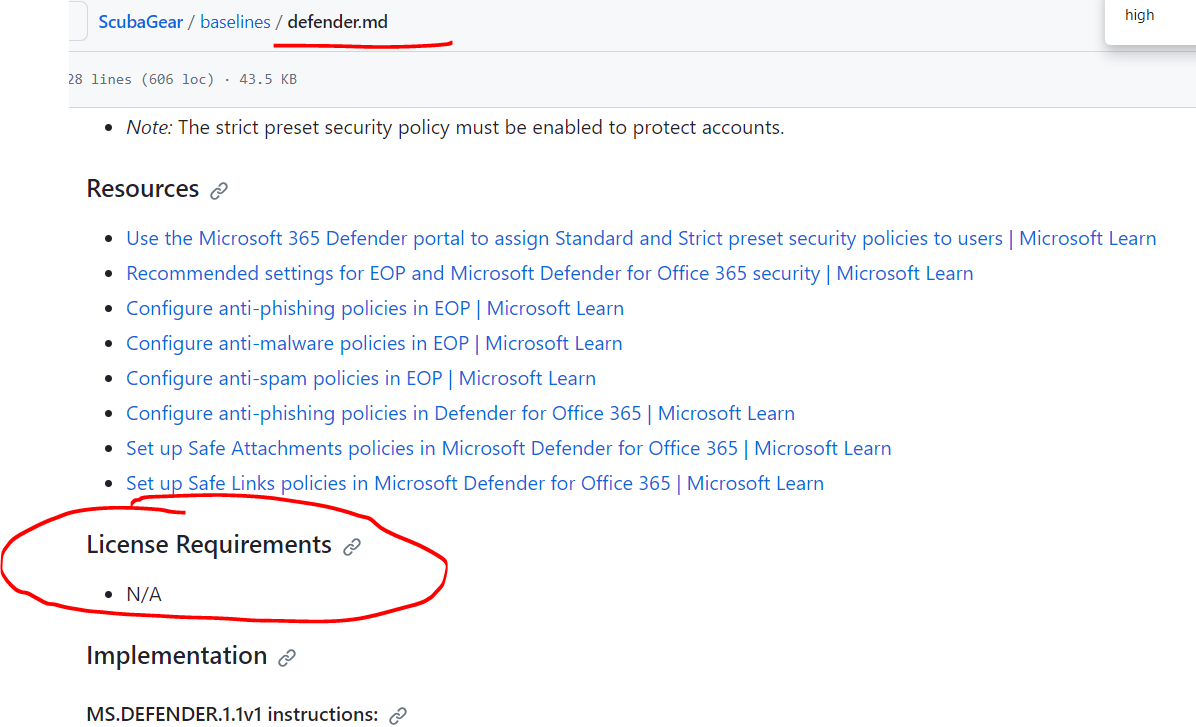Open the ScubaGear breadcrumb link
Screen dimensions: 1196x727
coord(140,21)
